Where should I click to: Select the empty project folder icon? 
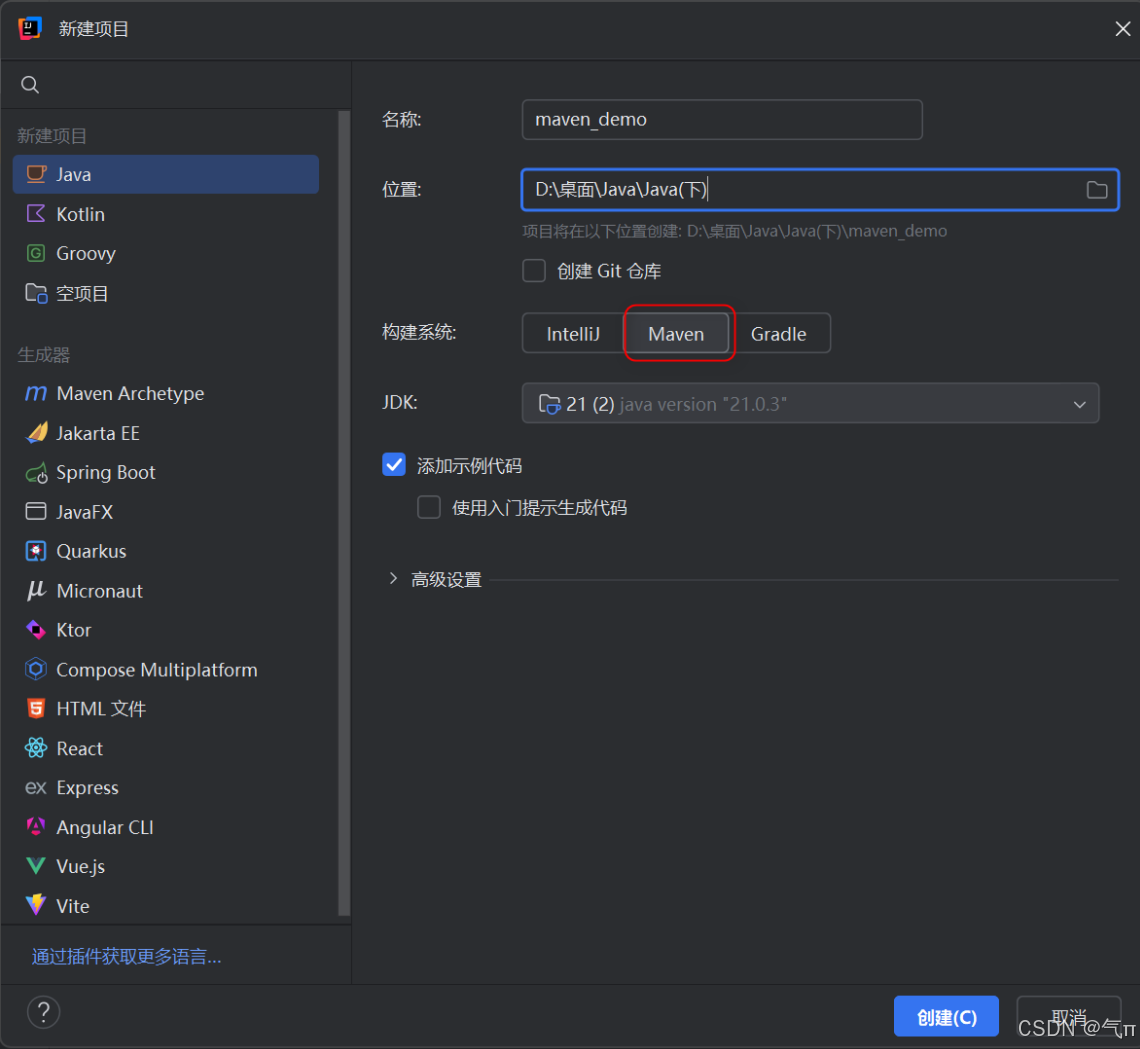pyautogui.click(x=36, y=293)
